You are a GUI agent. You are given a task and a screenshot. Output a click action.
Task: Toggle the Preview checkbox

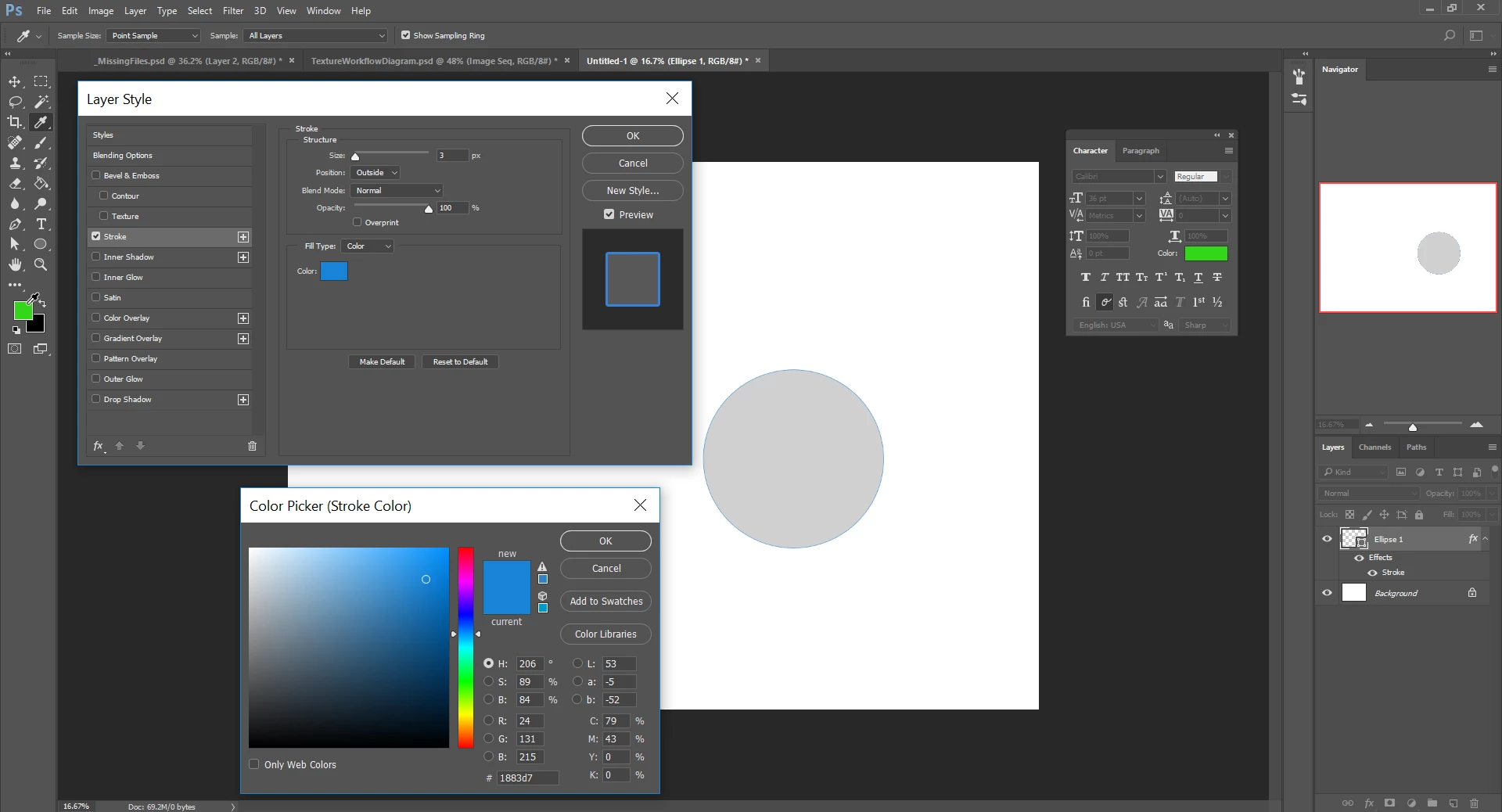[609, 214]
